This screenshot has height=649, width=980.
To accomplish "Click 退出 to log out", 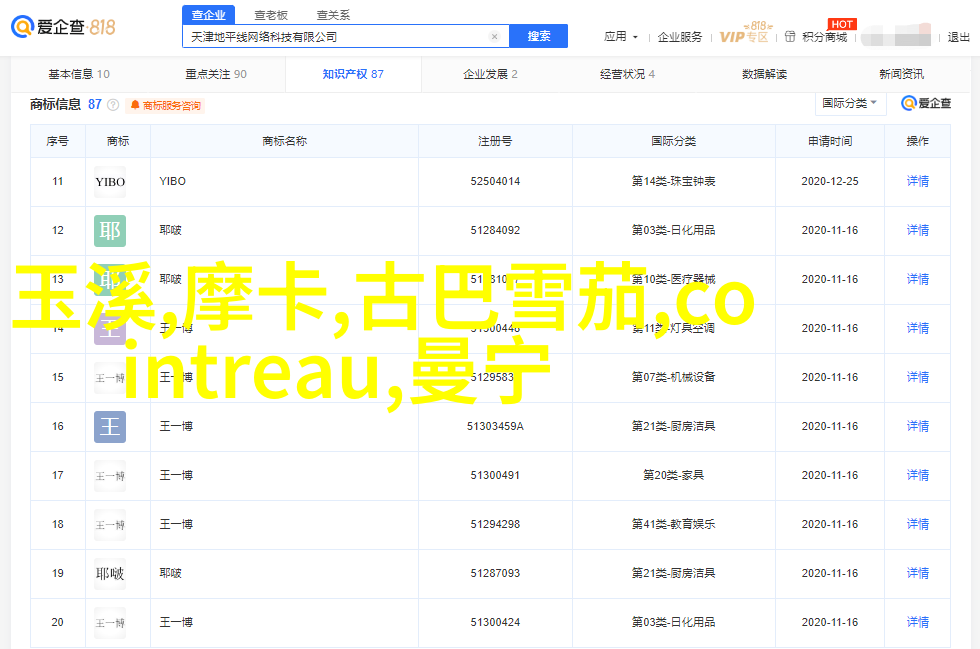I will [958, 37].
